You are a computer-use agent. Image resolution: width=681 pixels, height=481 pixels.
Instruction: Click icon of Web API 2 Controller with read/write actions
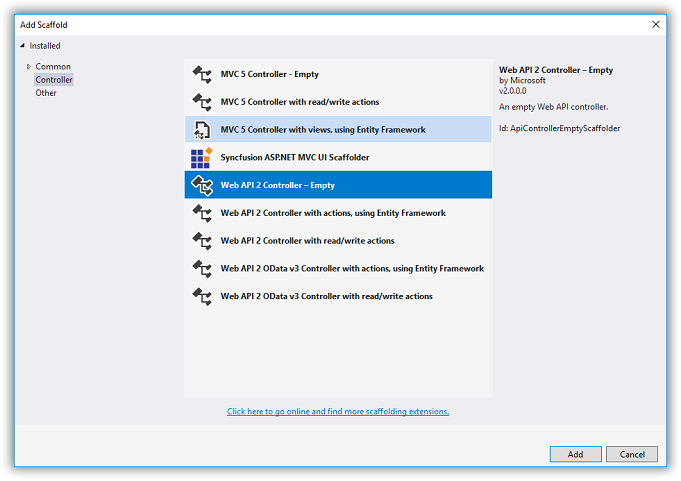point(202,241)
